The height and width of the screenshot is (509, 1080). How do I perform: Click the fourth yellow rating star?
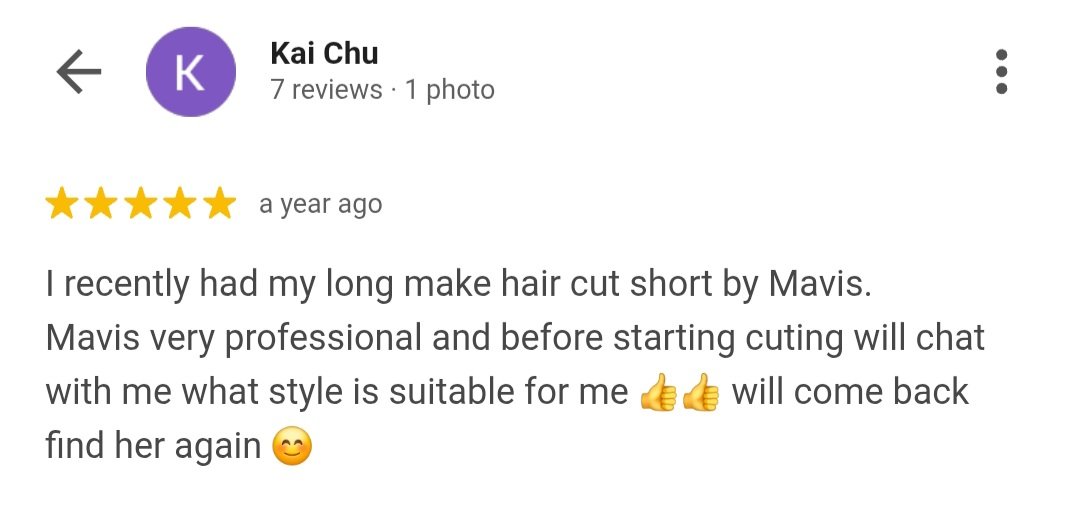[180, 205]
